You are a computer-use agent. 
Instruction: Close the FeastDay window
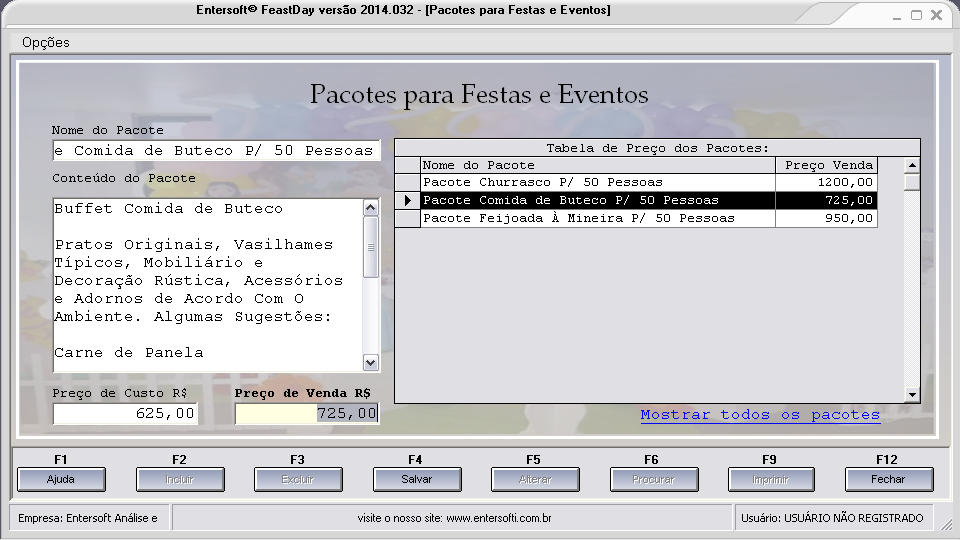coord(937,15)
